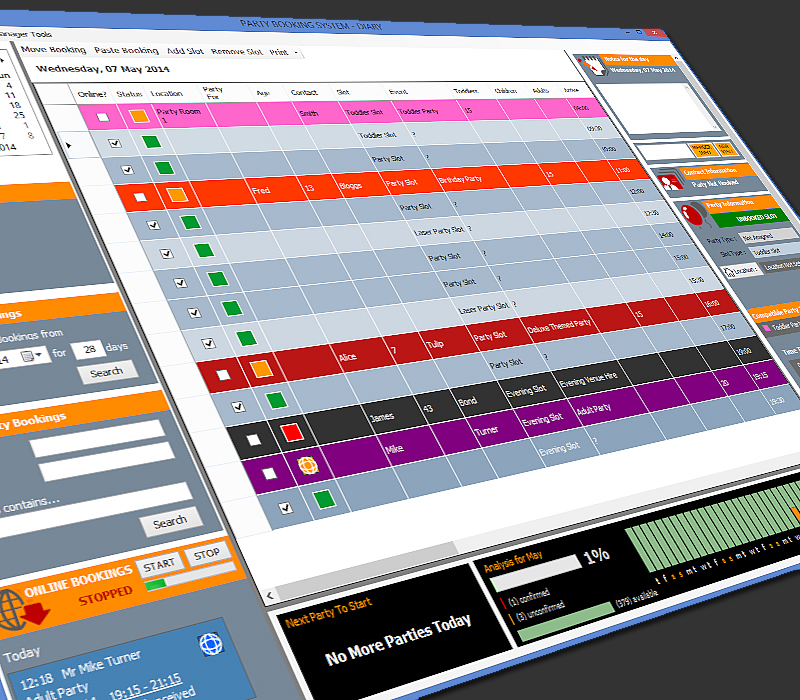Click the current-row pointer arrow in grid margin
This screenshot has height=700, width=800.
point(69,145)
